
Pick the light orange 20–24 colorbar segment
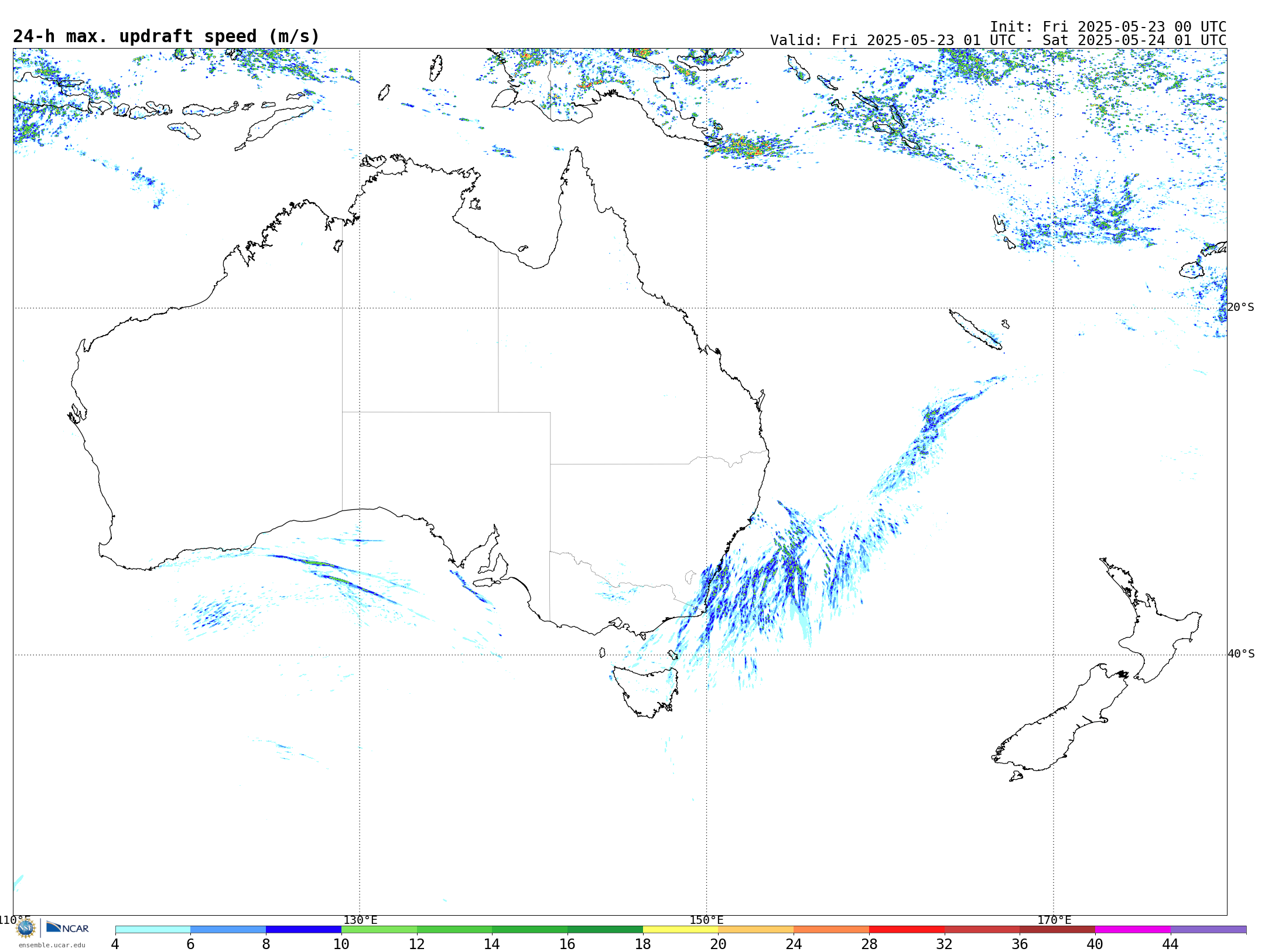click(x=756, y=930)
